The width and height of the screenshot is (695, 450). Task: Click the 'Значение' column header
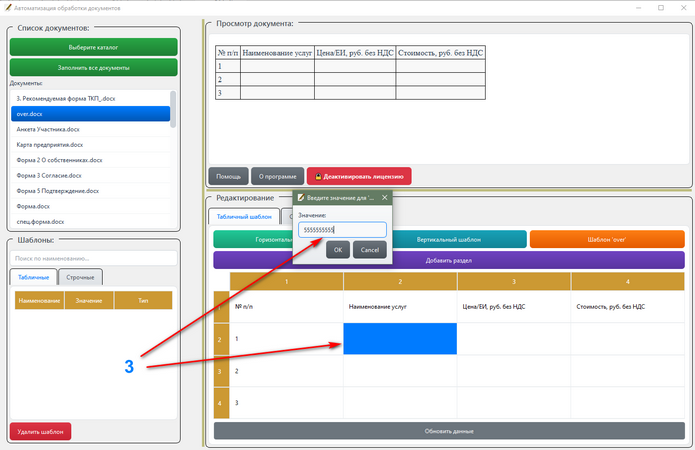(x=89, y=300)
